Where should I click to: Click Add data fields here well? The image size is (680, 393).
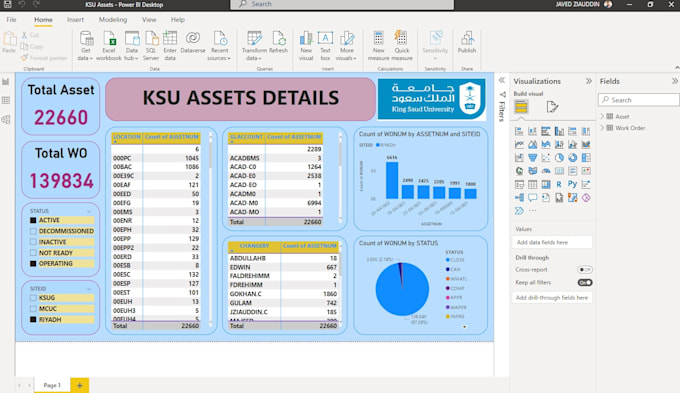pos(552,242)
